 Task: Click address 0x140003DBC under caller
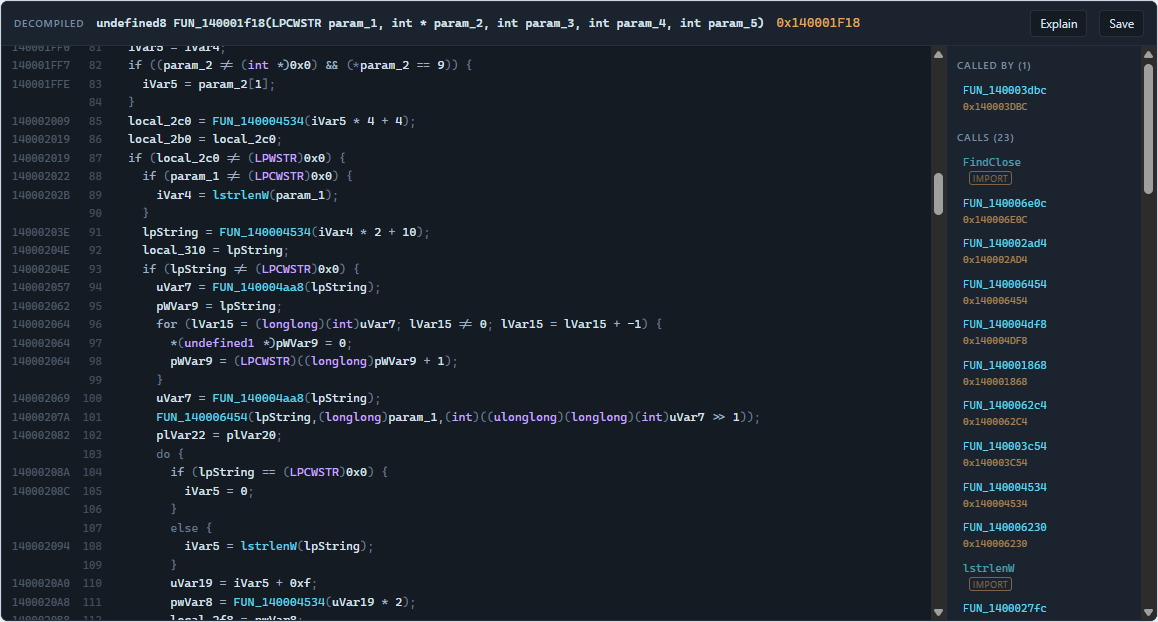995,106
